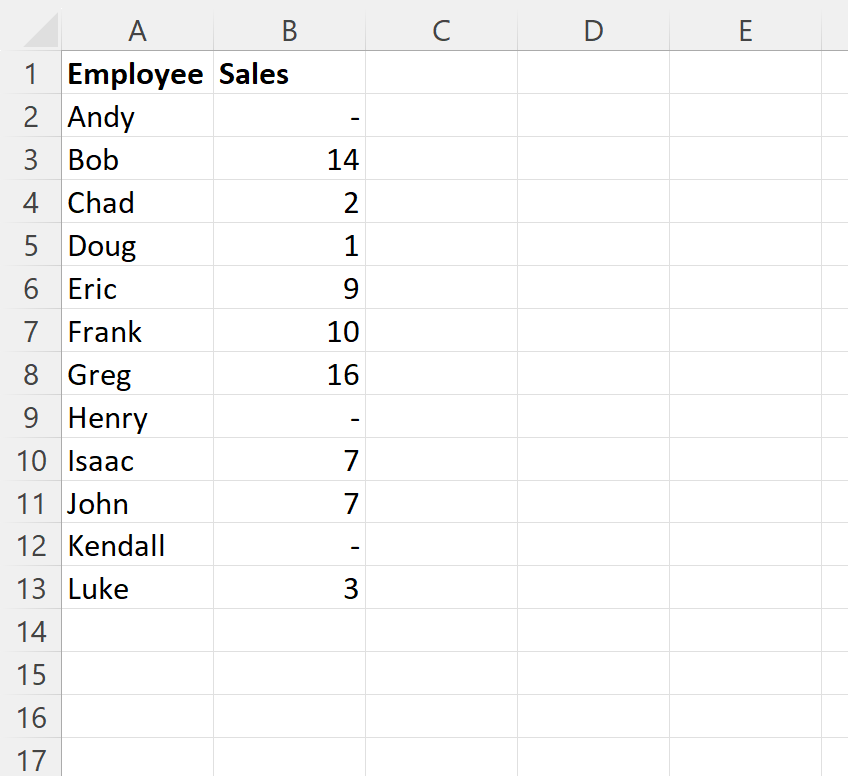Select Chad's sales value of 2
Image resolution: width=848 pixels, height=776 pixels.
click(x=289, y=202)
